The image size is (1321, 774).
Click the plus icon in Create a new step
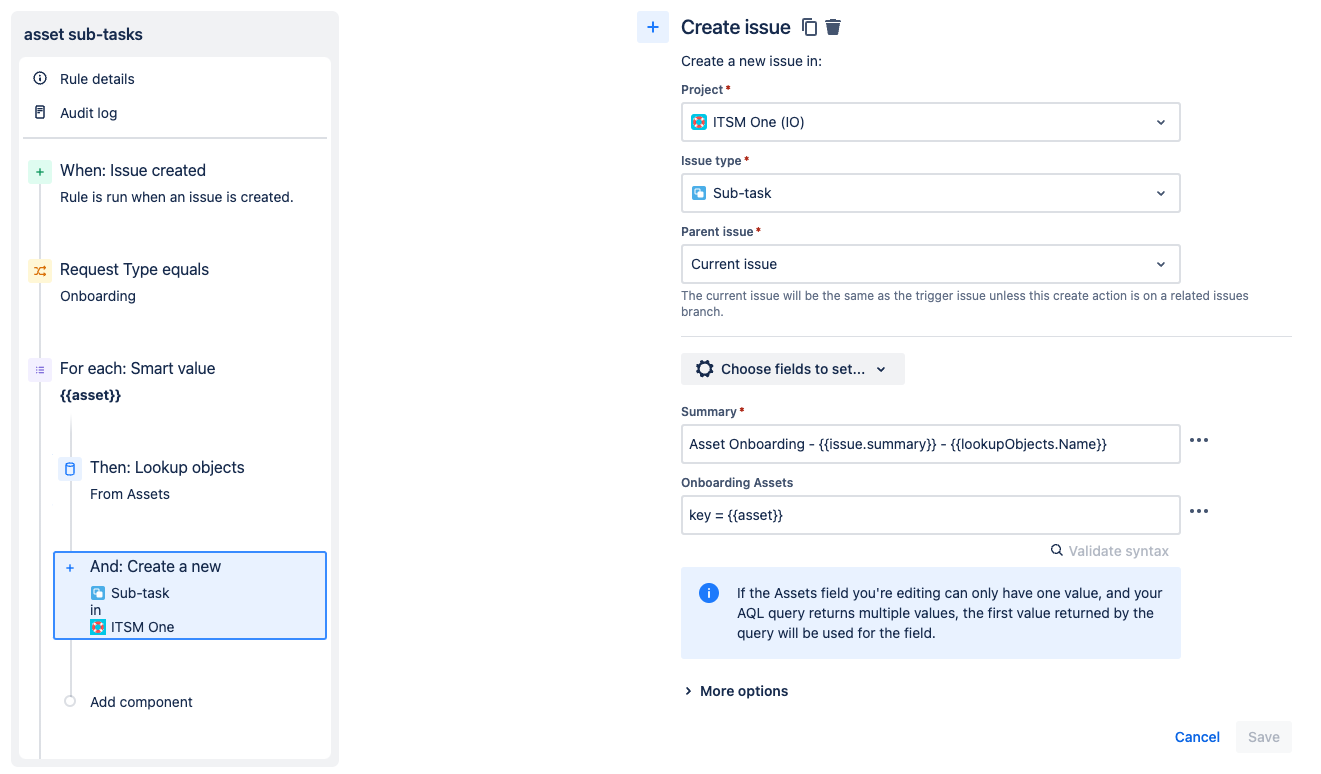(x=70, y=568)
